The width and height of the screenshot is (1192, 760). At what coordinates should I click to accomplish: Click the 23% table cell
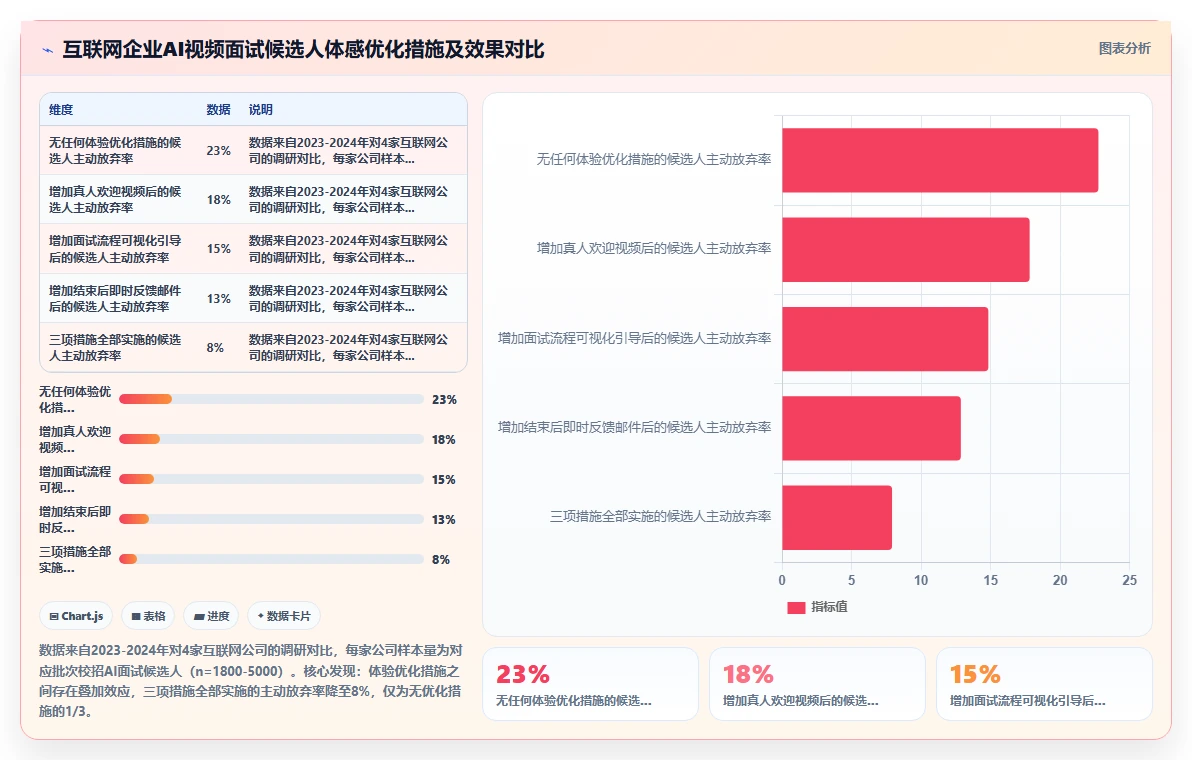pyautogui.click(x=218, y=150)
